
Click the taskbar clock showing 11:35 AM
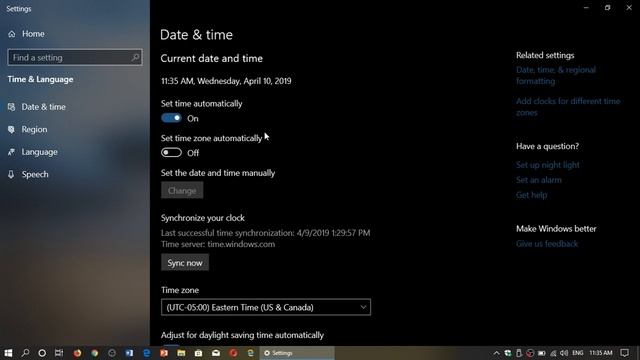(601, 353)
